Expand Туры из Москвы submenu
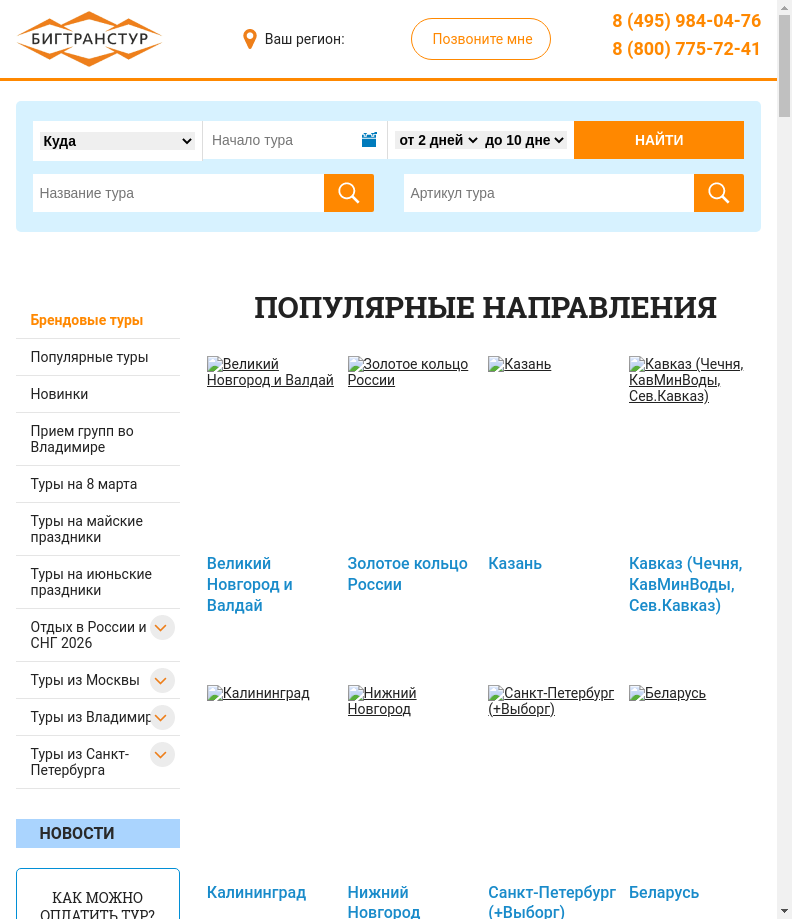 pos(162,680)
